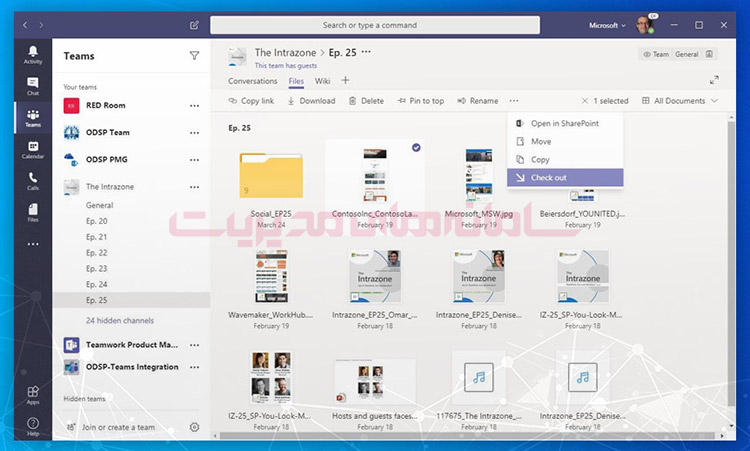The height and width of the screenshot is (451, 750).
Task: Click Copy link in toolbar
Action: point(252,101)
